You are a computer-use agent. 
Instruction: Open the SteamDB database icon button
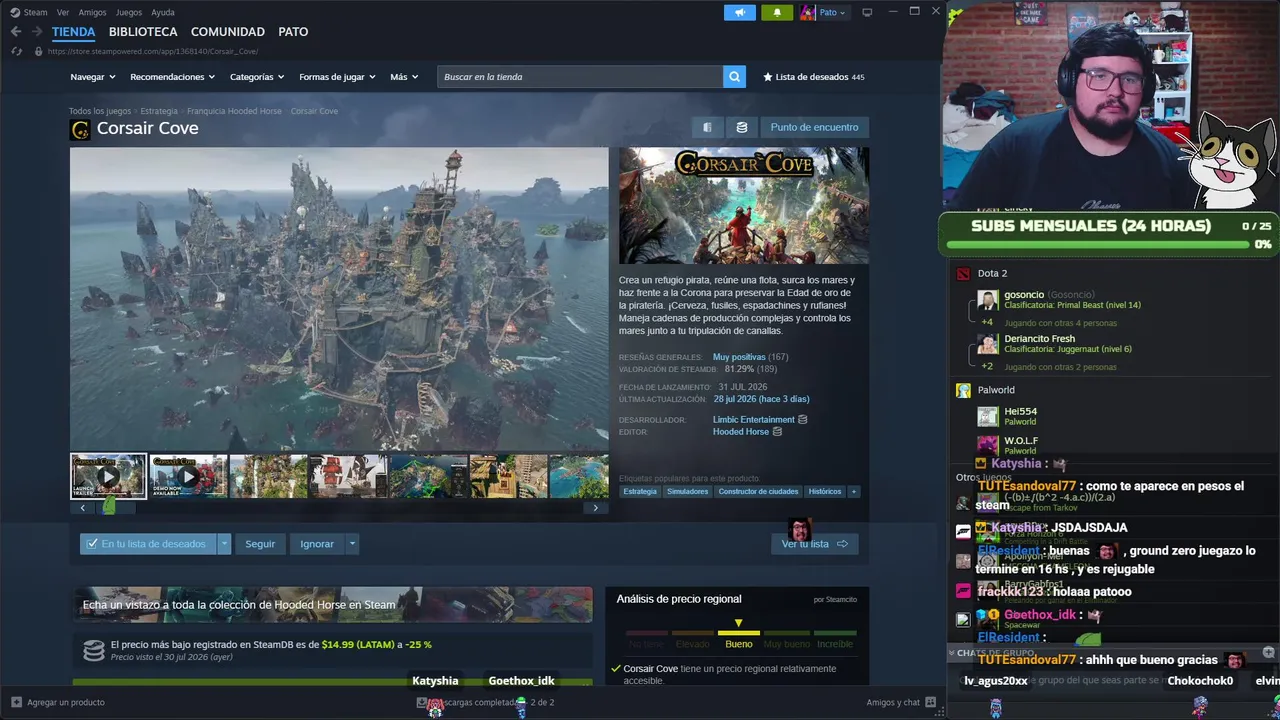click(x=742, y=127)
